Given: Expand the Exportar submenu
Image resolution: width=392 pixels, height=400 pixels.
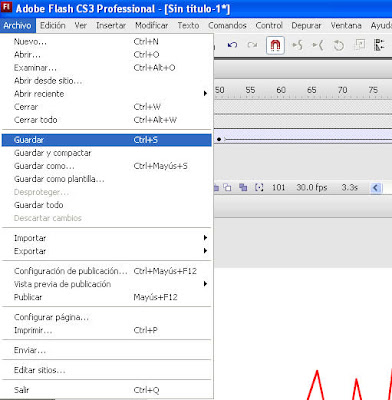Looking at the screenshot, I should 107,251.
